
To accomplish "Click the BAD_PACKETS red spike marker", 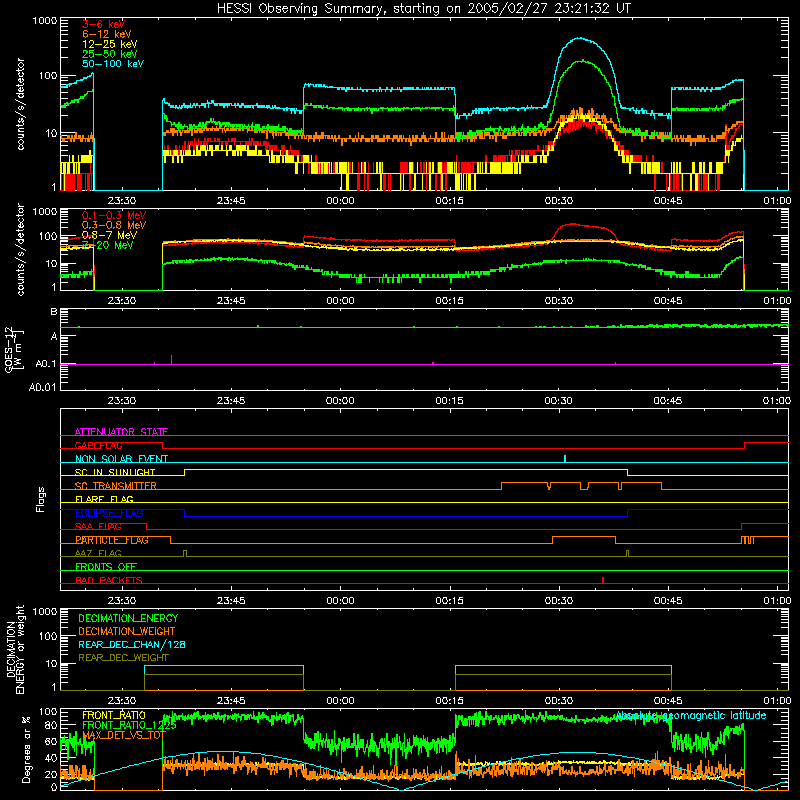I will 603,580.
